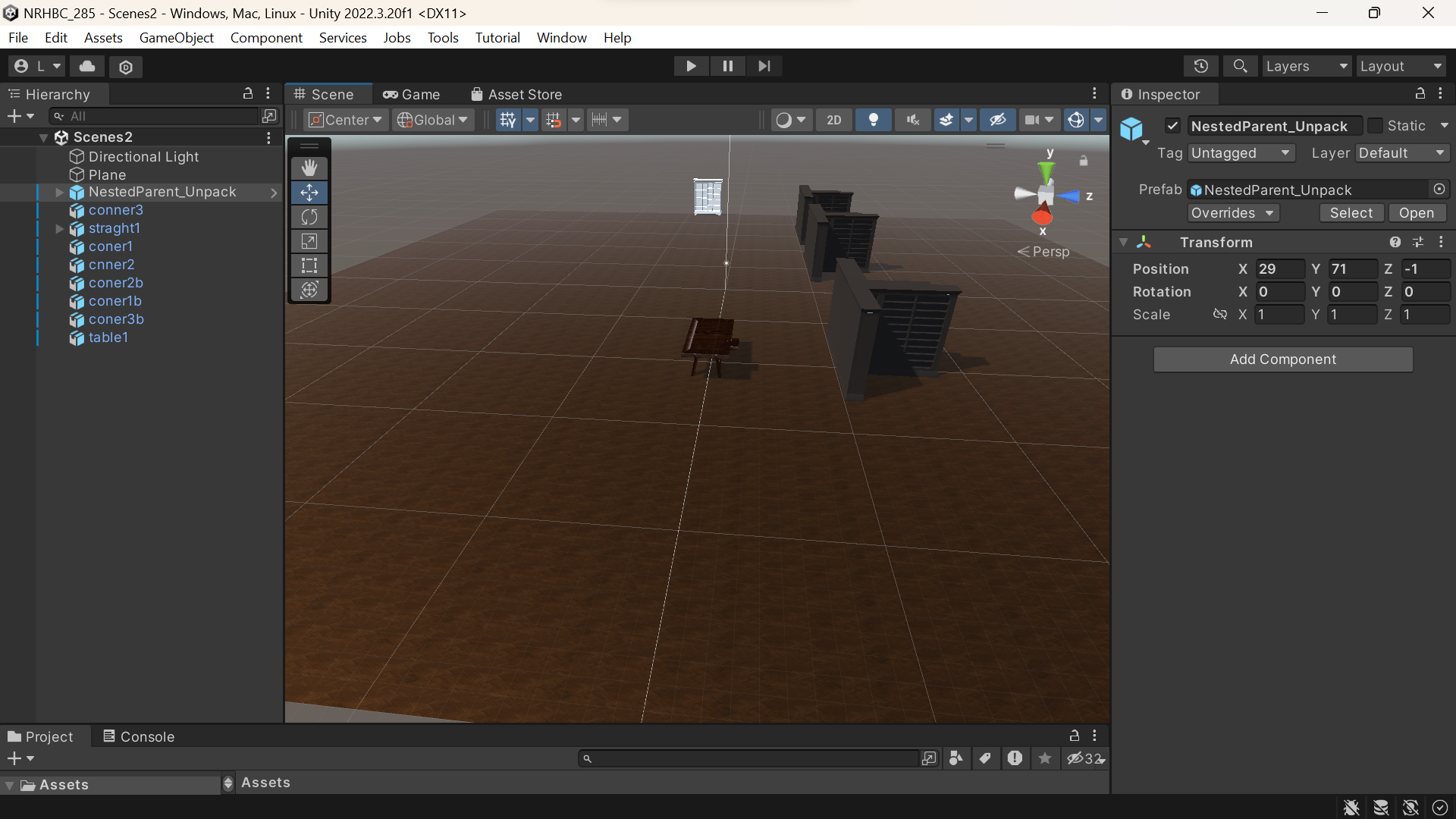Select the Rotate tool
The height and width of the screenshot is (819, 1456).
coord(309,217)
